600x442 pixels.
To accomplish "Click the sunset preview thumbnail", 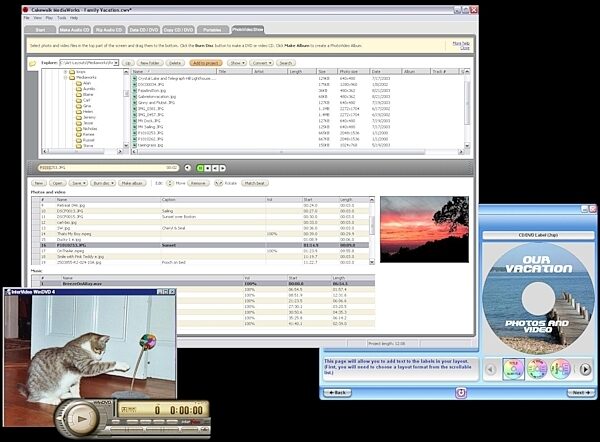I will 424,230.
